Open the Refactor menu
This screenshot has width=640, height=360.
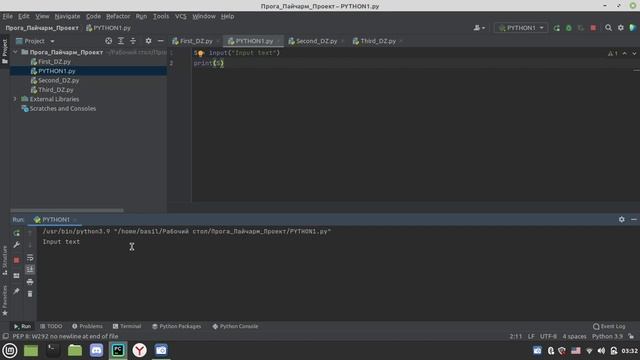point(118,16)
